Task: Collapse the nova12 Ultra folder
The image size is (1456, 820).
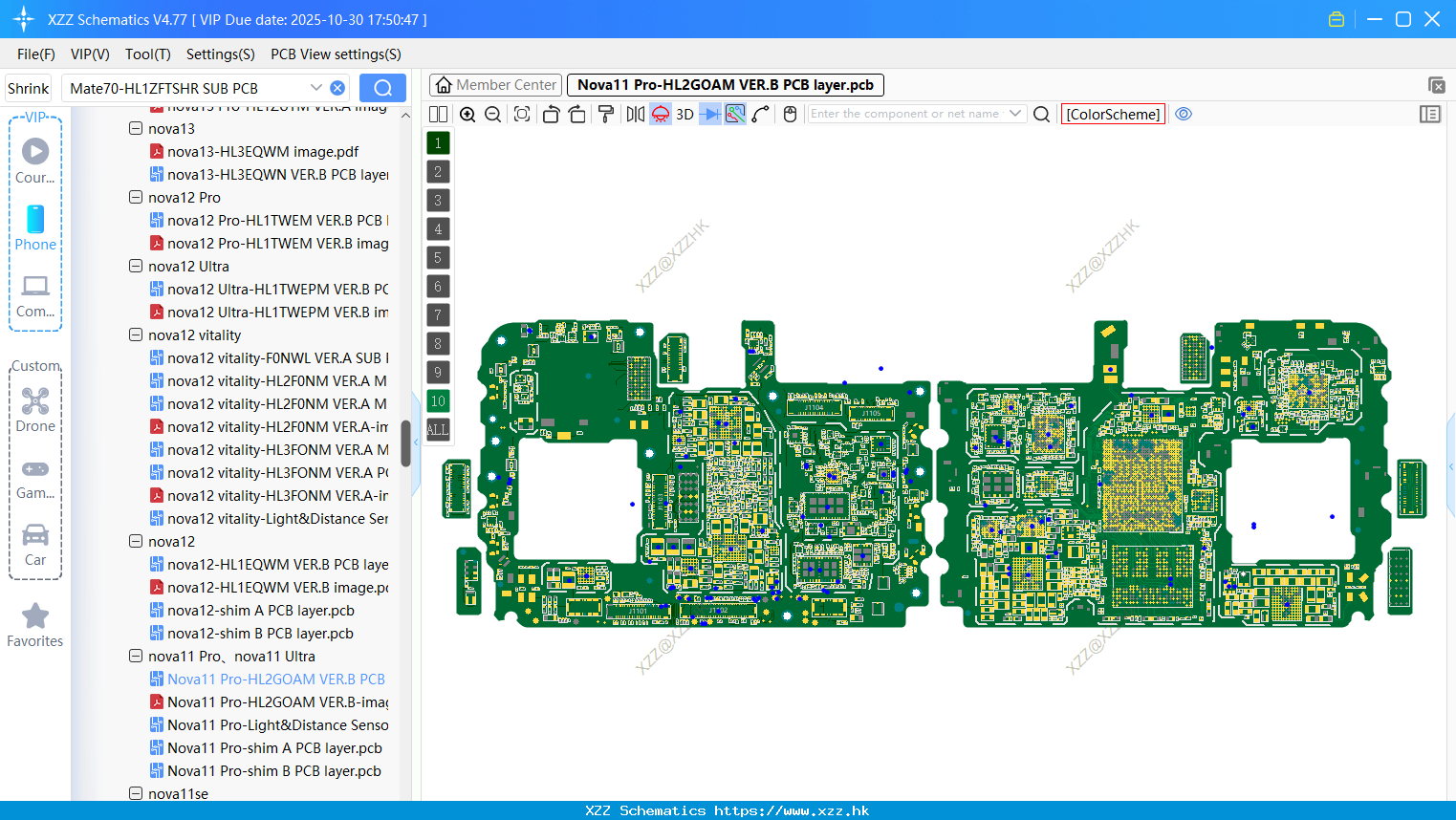Action: pyautogui.click(x=136, y=266)
